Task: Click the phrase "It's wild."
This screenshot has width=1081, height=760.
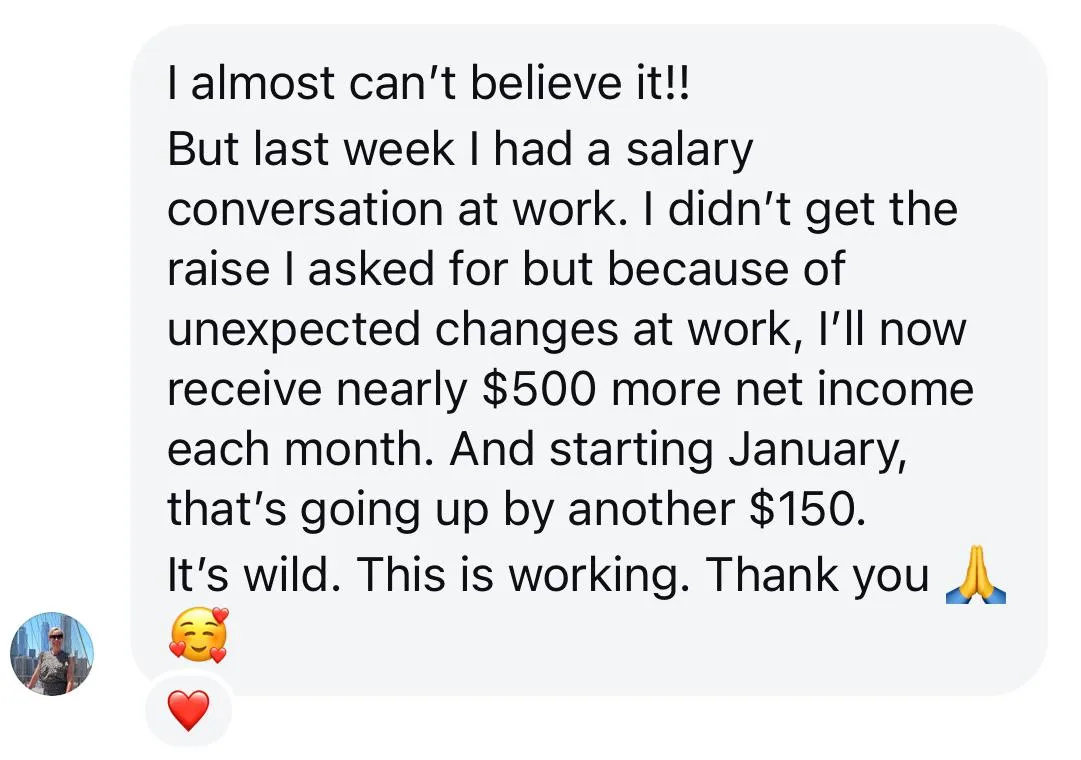Action: tap(254, 574)
